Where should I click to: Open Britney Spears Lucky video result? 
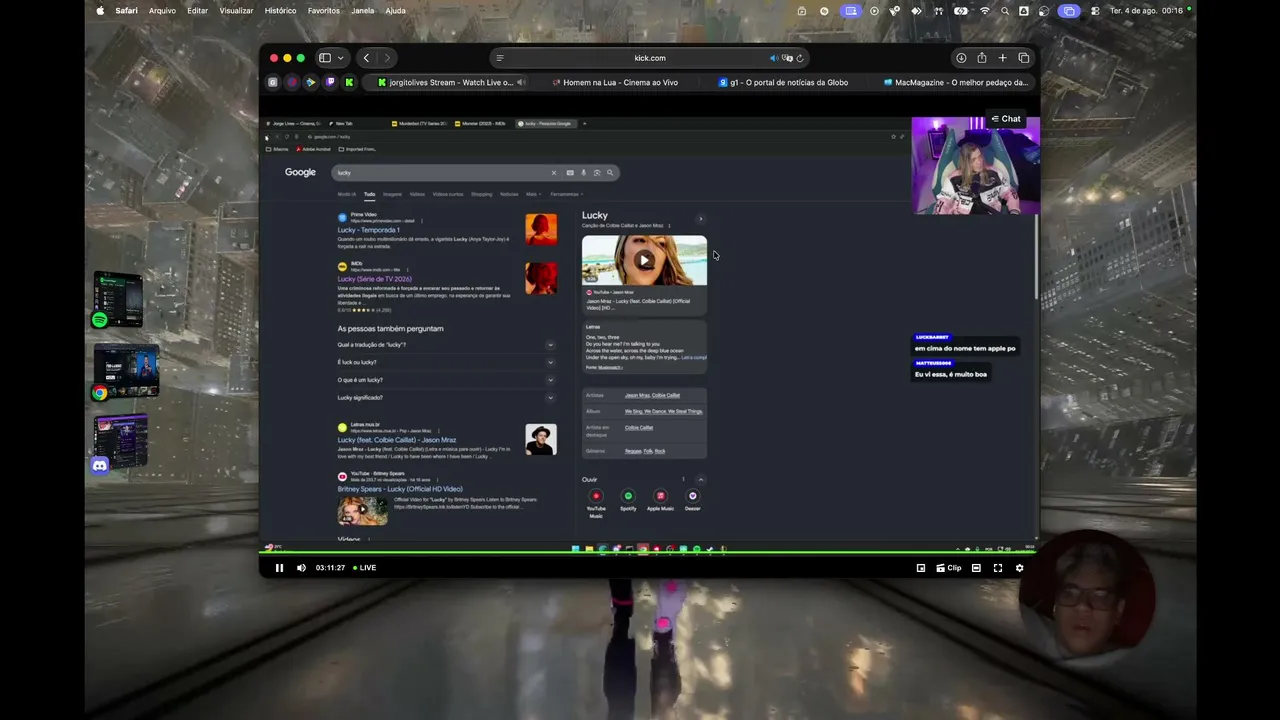(x=400, y=489)
